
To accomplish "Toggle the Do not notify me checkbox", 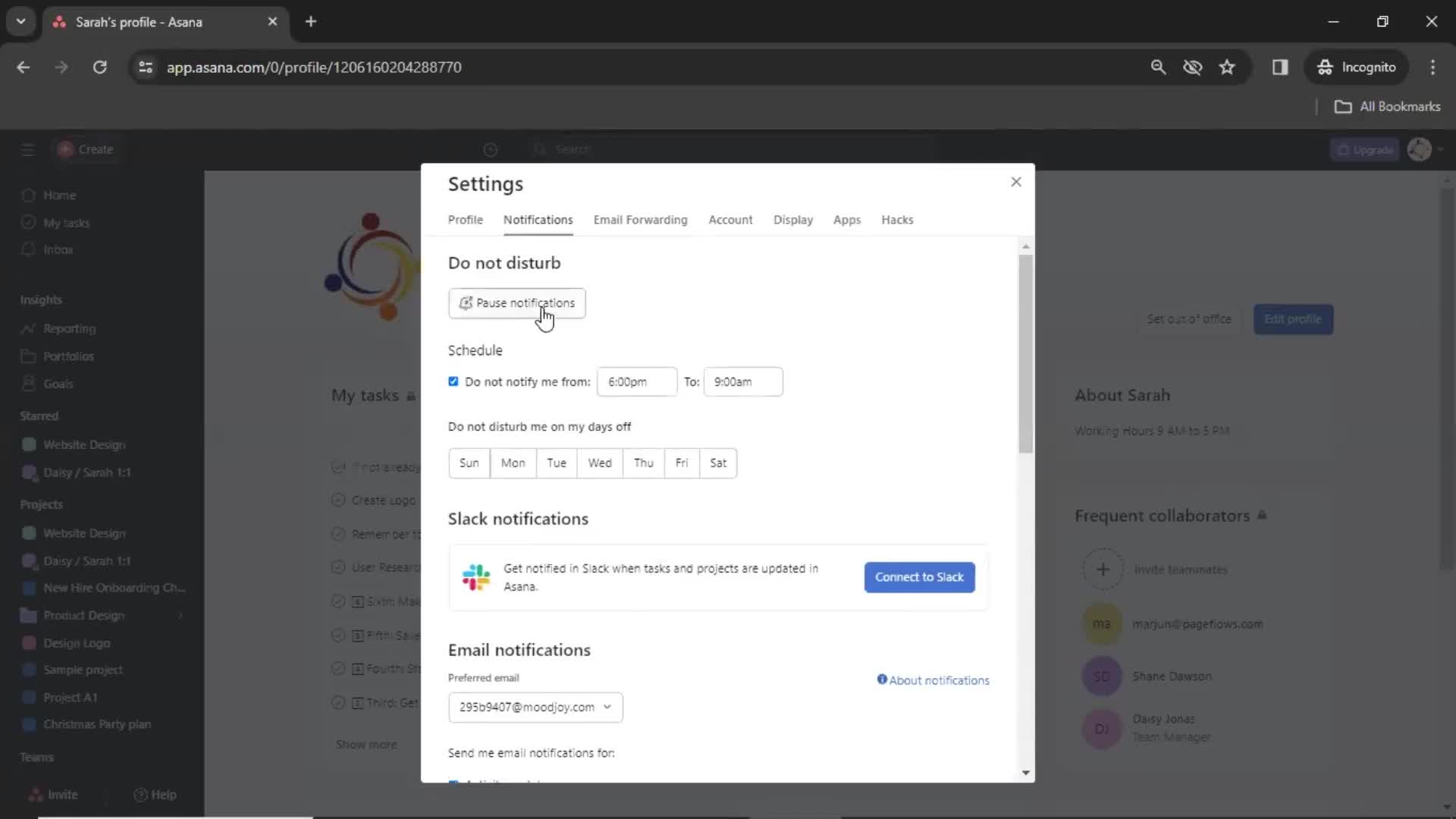I will coord(454,381).
